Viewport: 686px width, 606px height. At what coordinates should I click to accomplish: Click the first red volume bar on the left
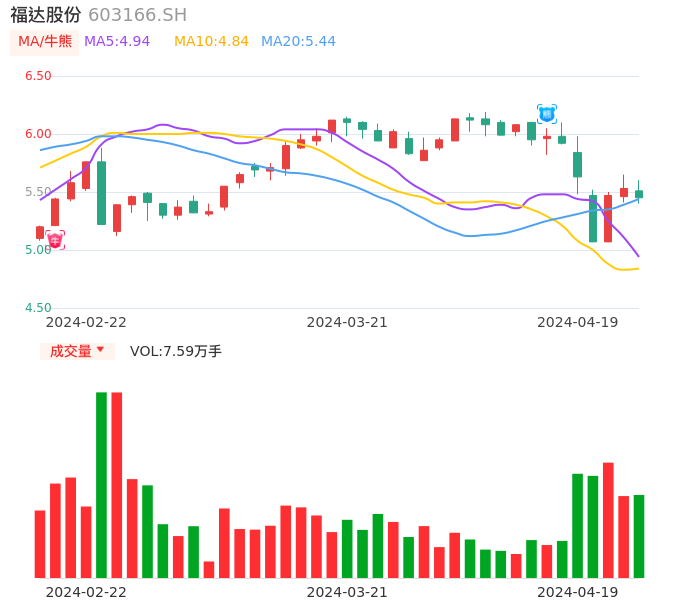click(40, 544)
